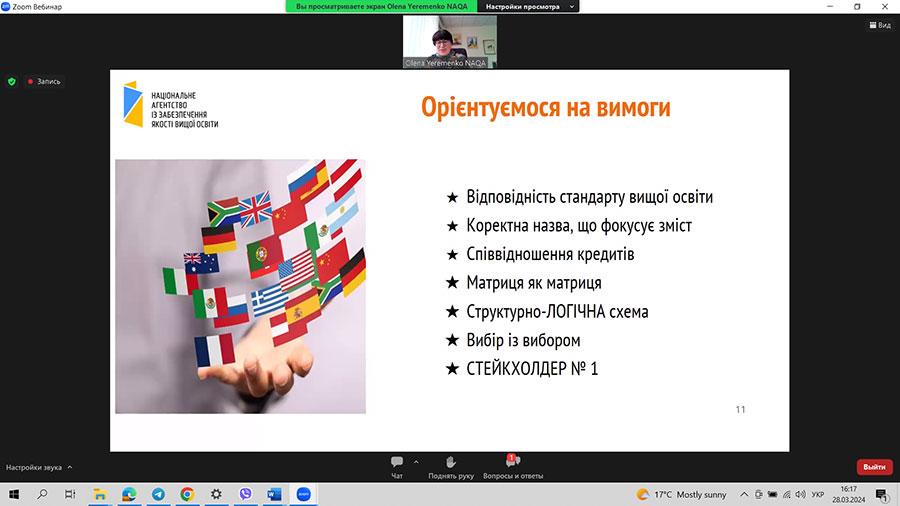Select Olena Yeremenko video thumbnail
This screenshot has height=506, width=900.
click(449, 41)
